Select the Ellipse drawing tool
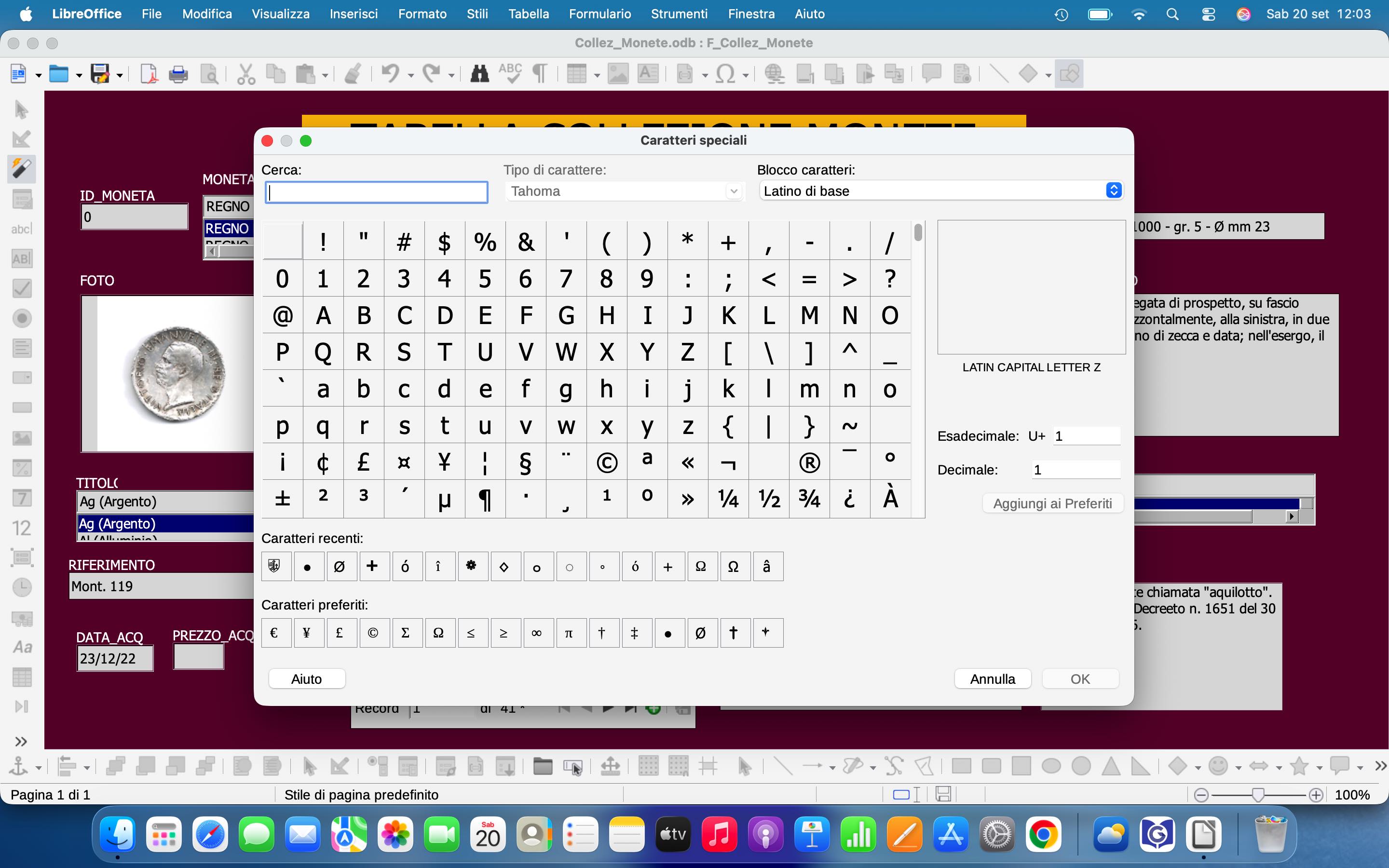1389x868 pixels. (1051, 766)
